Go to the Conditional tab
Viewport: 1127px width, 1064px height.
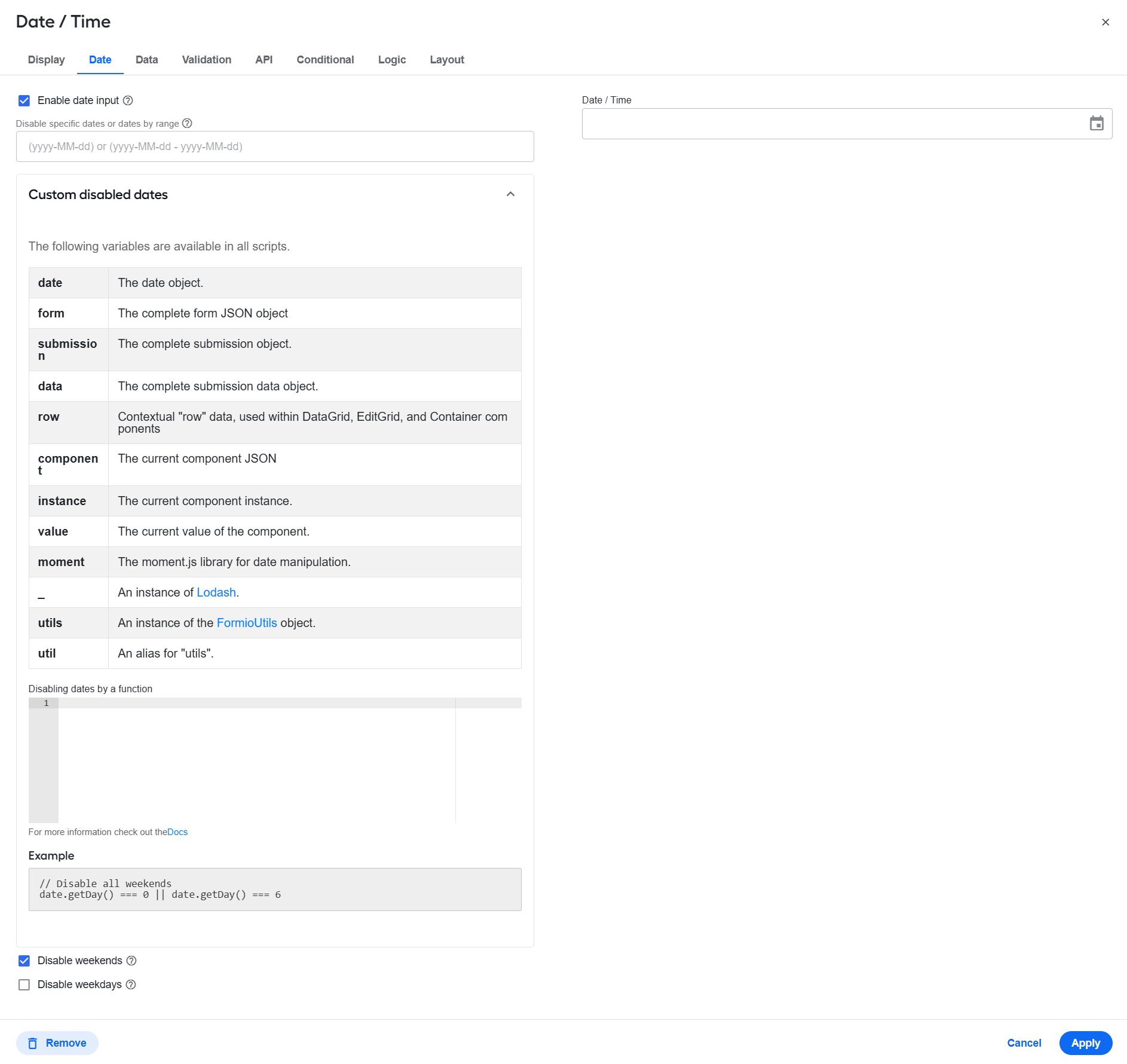point(326,60)
